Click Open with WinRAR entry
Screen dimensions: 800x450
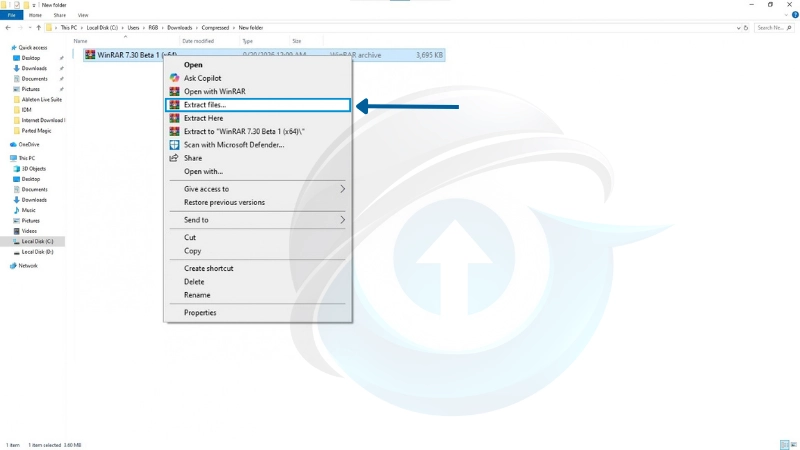(x=258, y=91)
